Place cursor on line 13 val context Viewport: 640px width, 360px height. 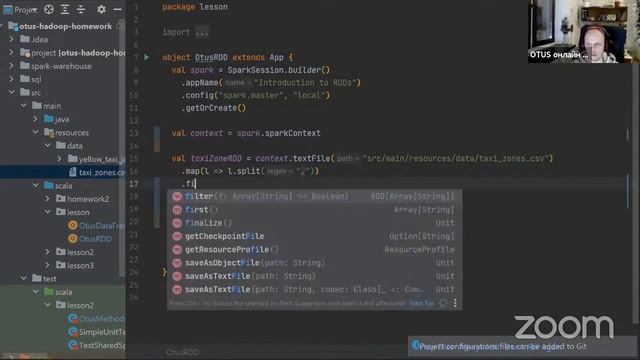coord(246,133)
